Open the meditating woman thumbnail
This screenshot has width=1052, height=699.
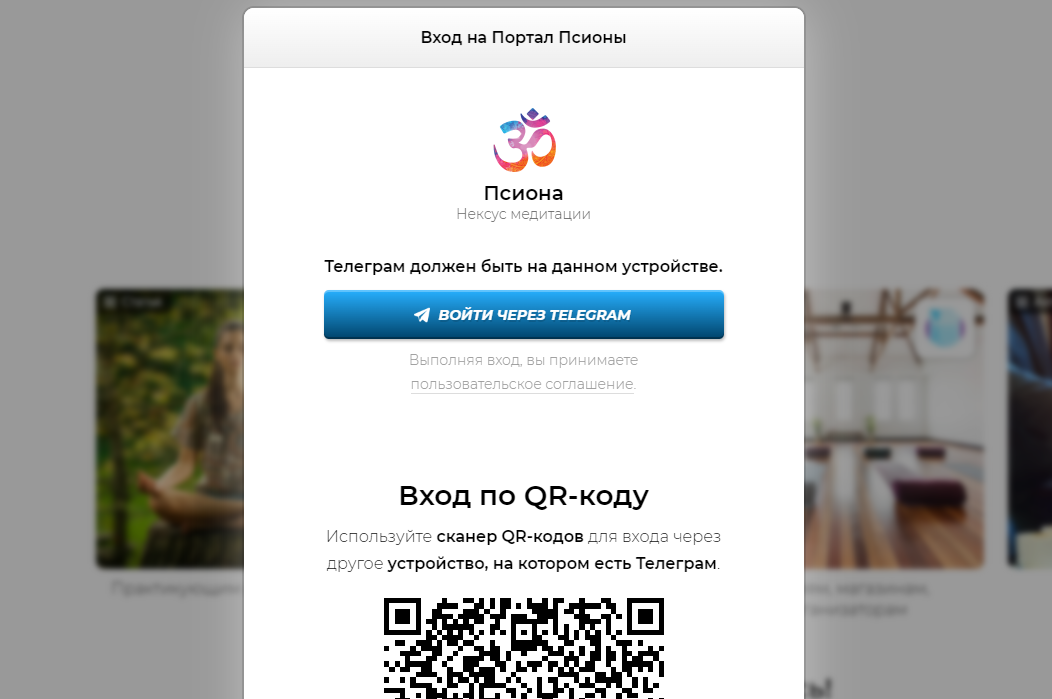pyautogui.click(x=170, y=428)
